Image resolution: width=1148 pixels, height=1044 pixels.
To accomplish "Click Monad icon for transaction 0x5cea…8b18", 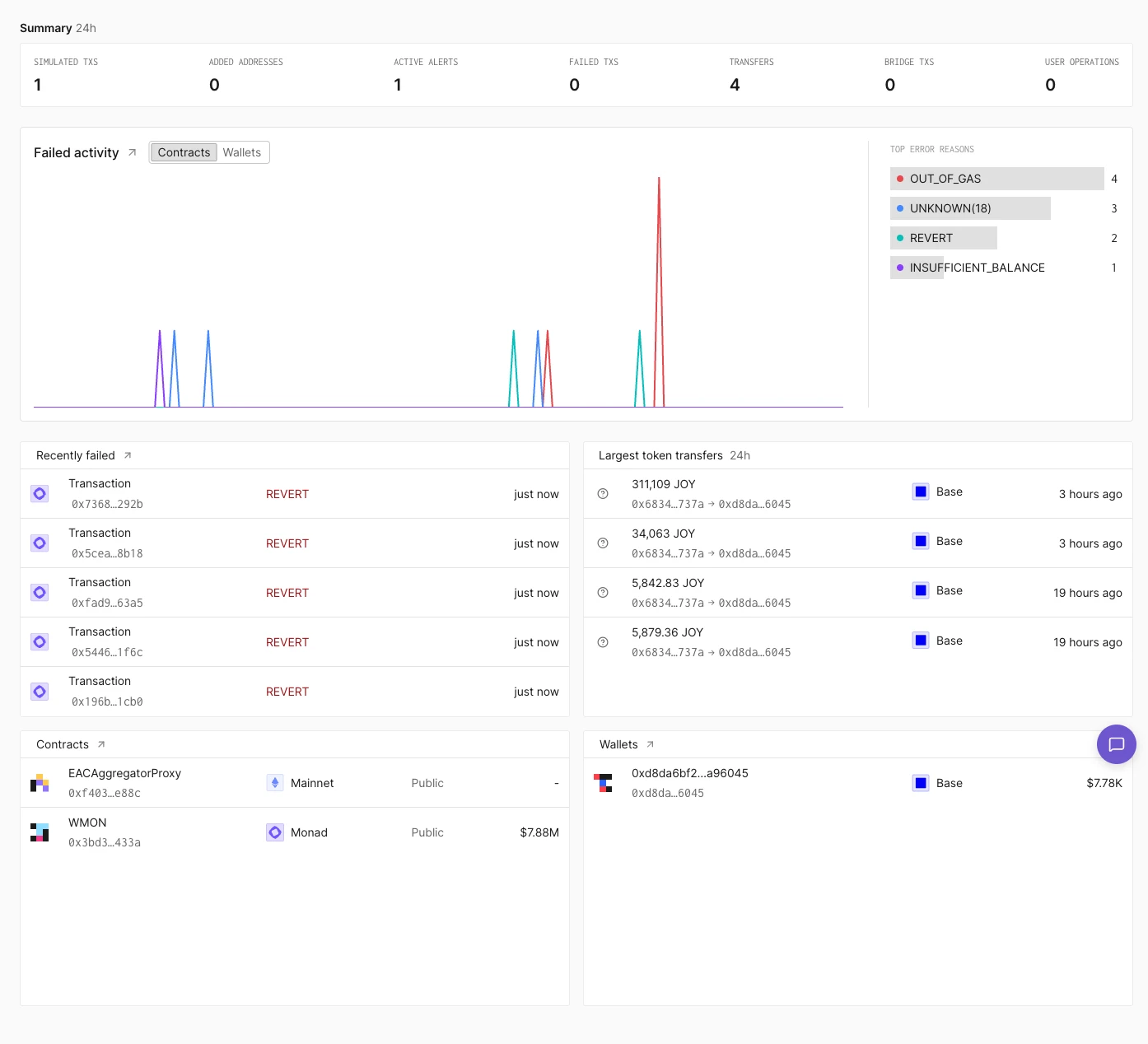I will pos(40,543).
